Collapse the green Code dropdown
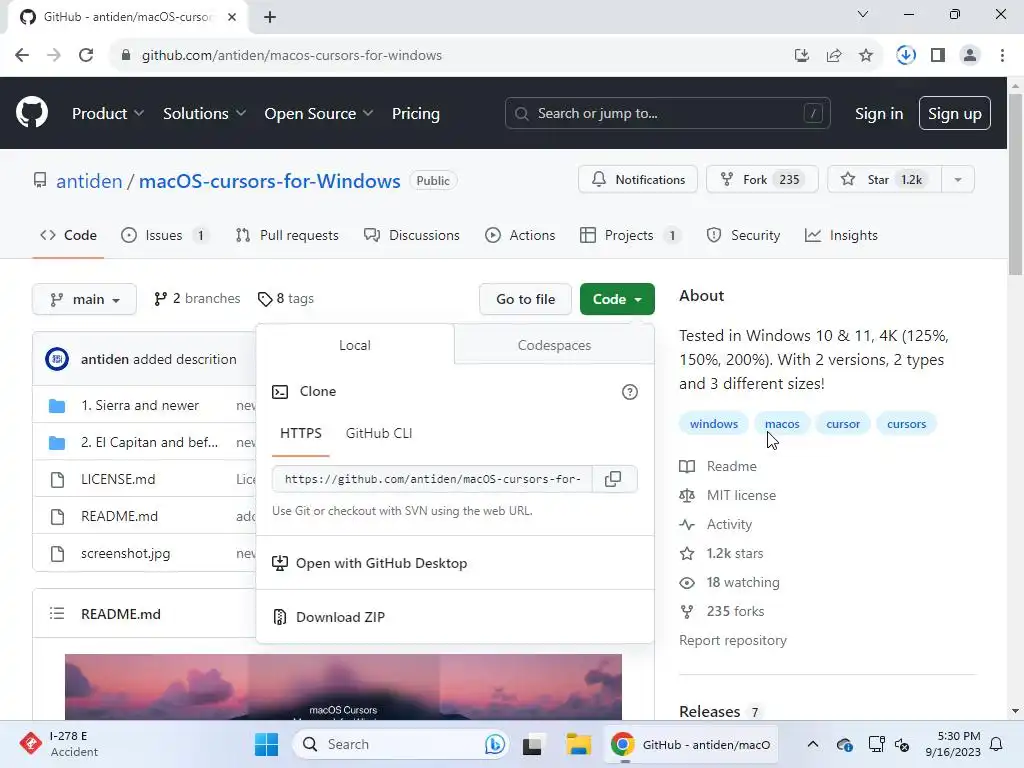 tap(617, 299)
